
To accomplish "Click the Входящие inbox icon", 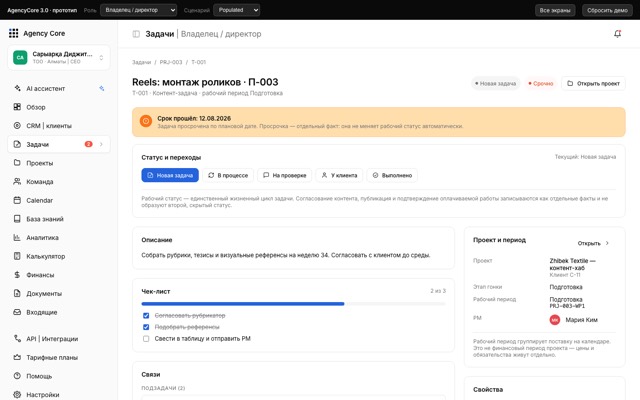I will click(17, 312).
